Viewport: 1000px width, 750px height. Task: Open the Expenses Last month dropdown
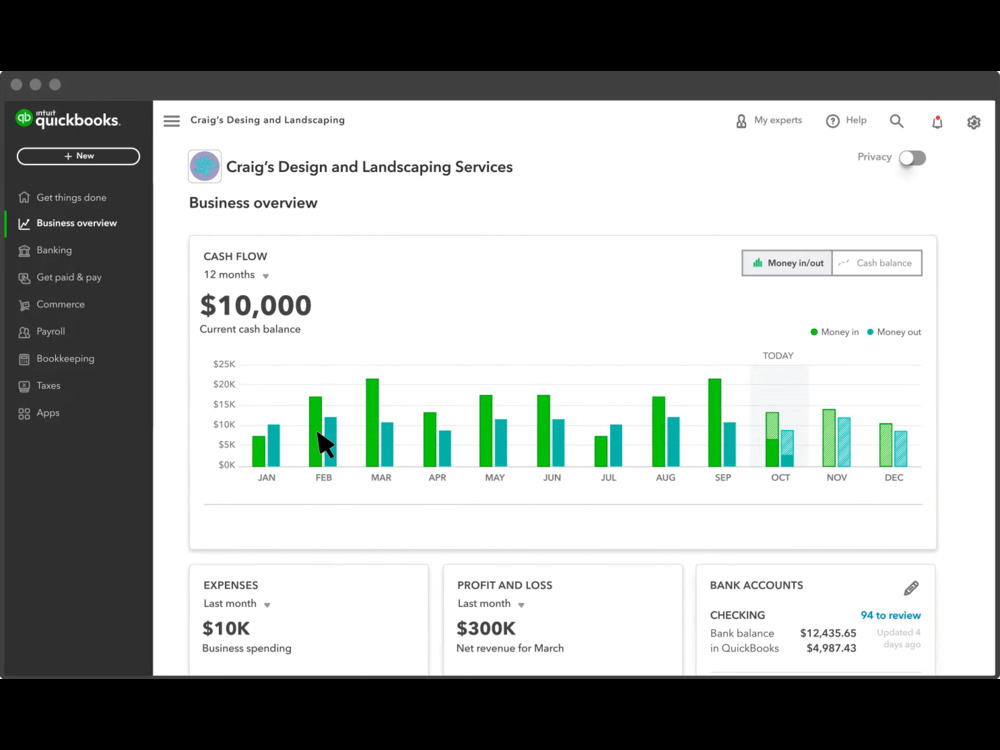click(x=234, y=603)
